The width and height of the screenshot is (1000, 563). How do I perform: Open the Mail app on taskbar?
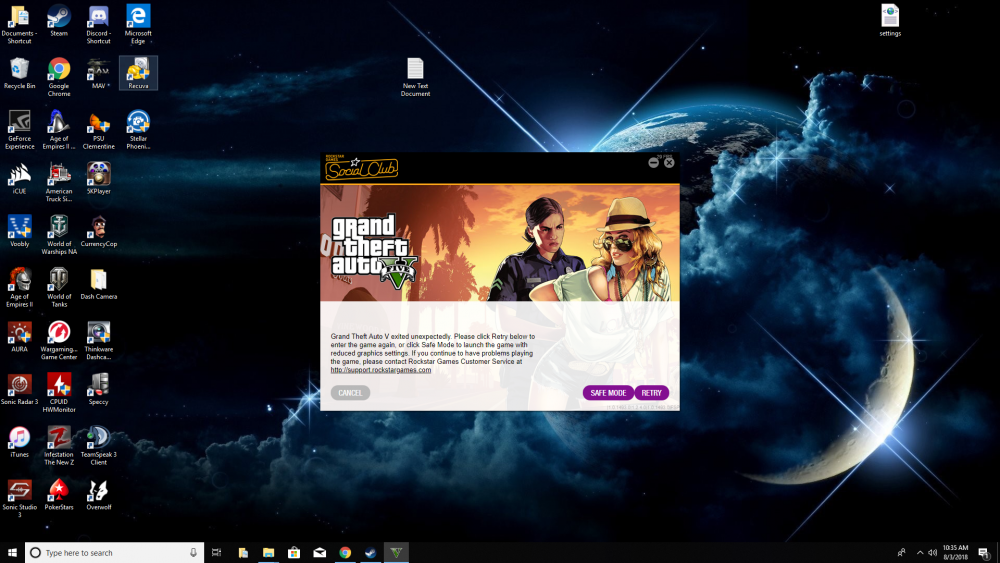[320, 553]
